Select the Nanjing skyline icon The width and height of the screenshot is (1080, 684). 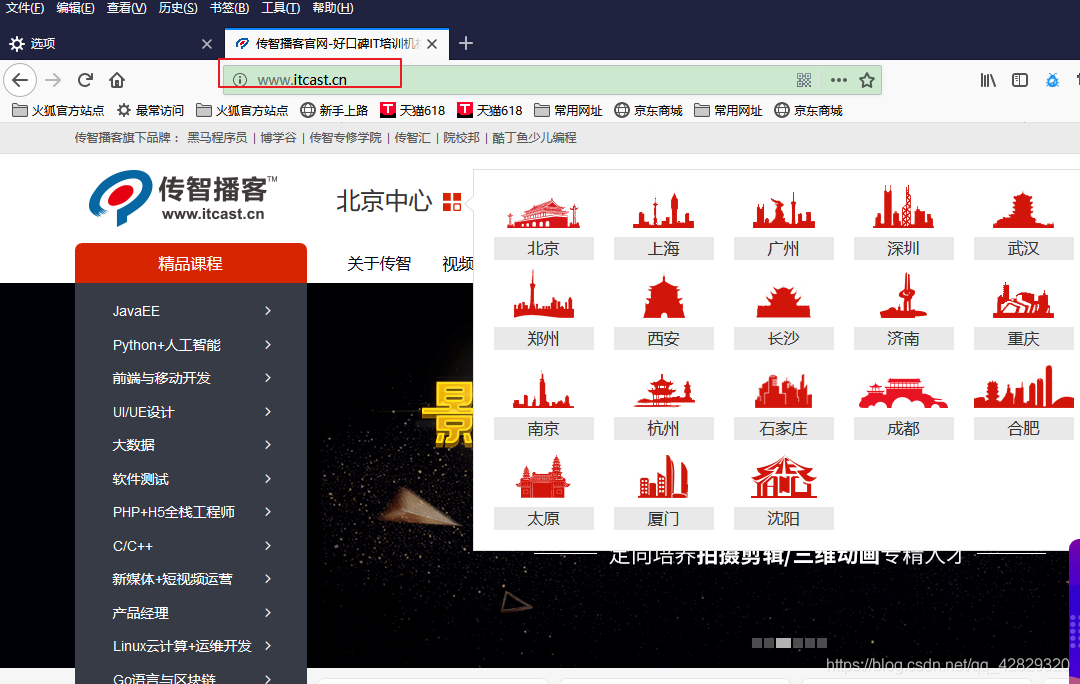(x=543, y=390)
